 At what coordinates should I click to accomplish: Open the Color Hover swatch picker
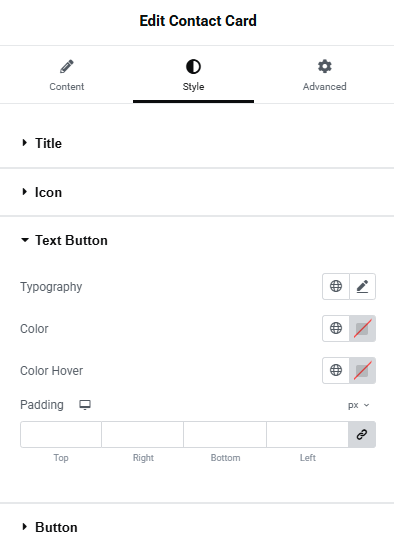(x=363, y=370)
